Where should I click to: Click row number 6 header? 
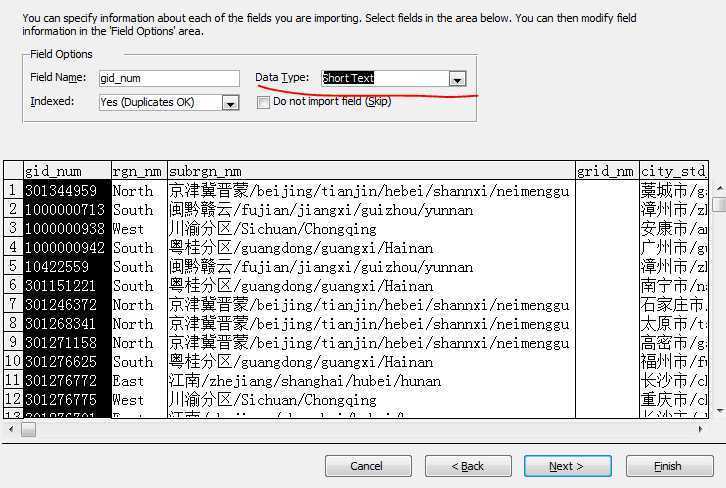[13, 285]
